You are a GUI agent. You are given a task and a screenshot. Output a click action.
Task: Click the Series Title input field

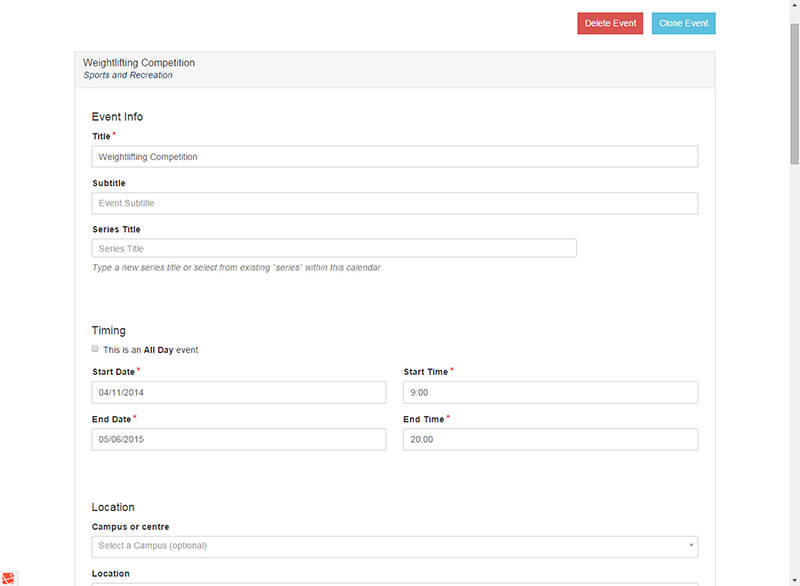(x=334, y=248)
